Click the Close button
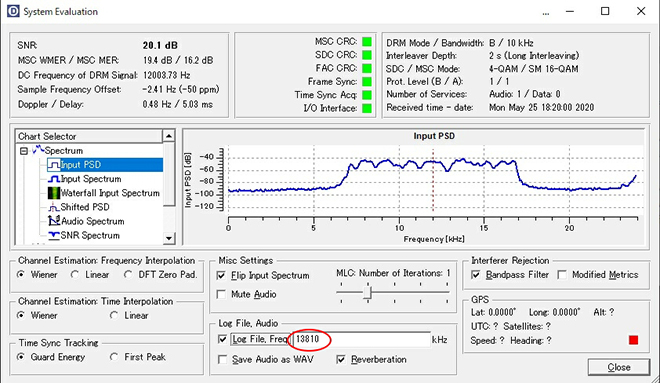 pos(619,367)
